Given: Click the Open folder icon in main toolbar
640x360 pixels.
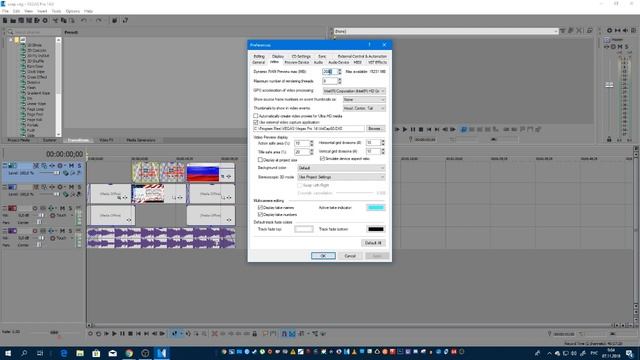Looking at the screenshot, I should point(13,20).
